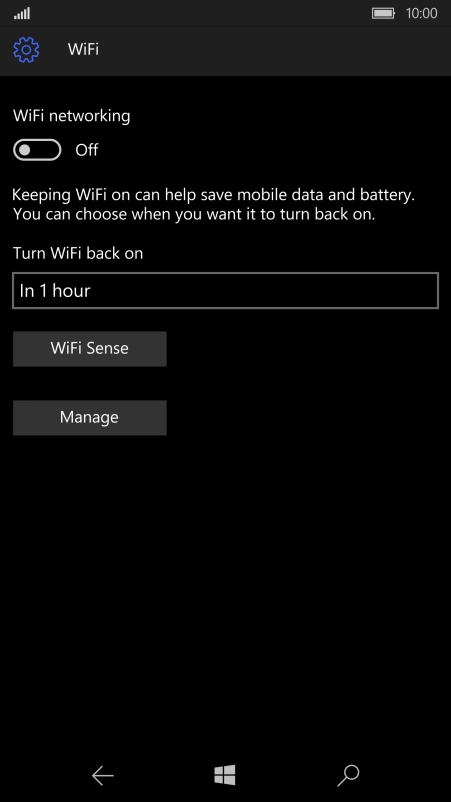The image size is (451, 802).
Task: Tap empty area below Manage button
Action: [226, 588]
